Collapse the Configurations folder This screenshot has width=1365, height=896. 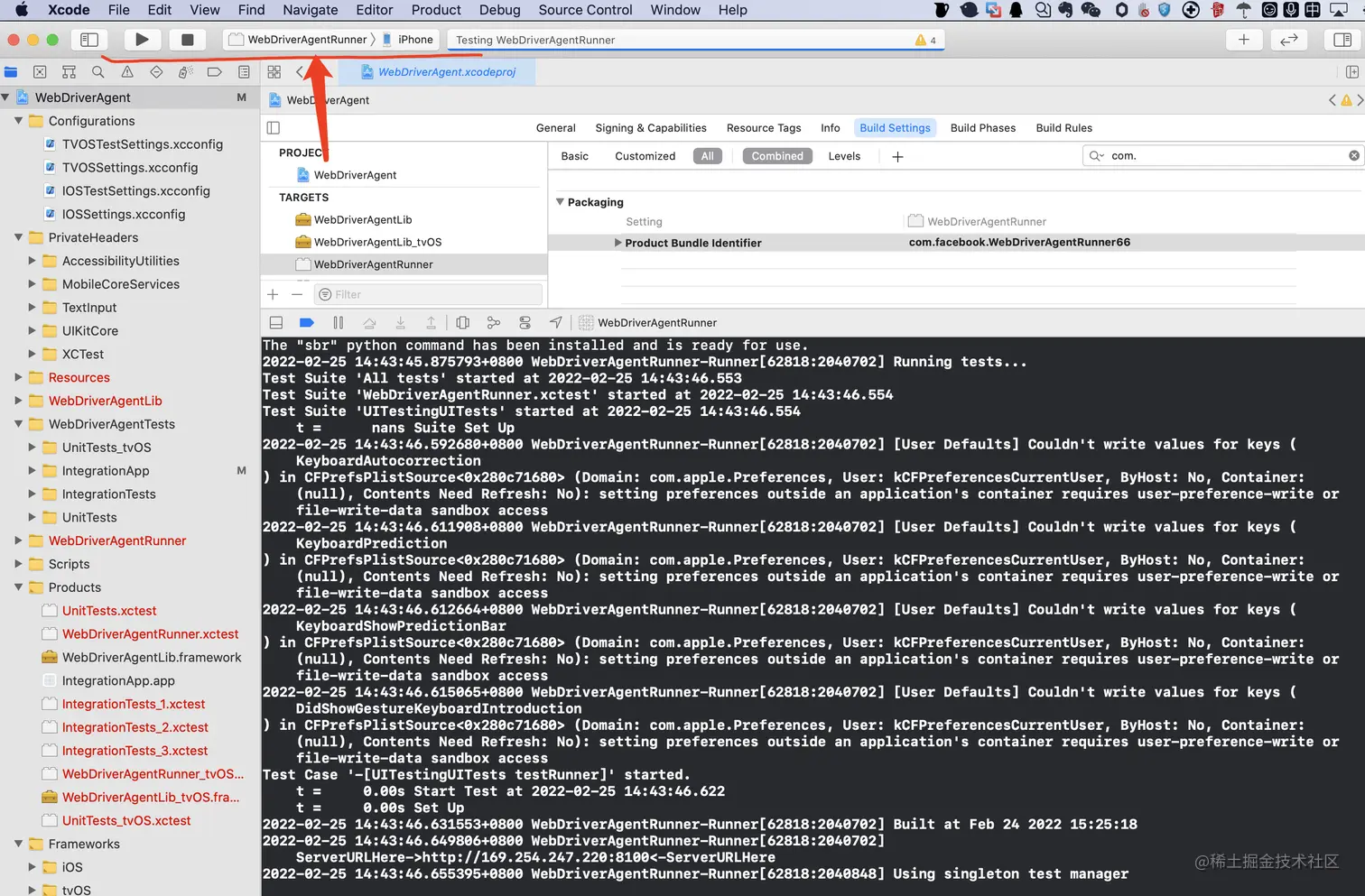point(18,121)
